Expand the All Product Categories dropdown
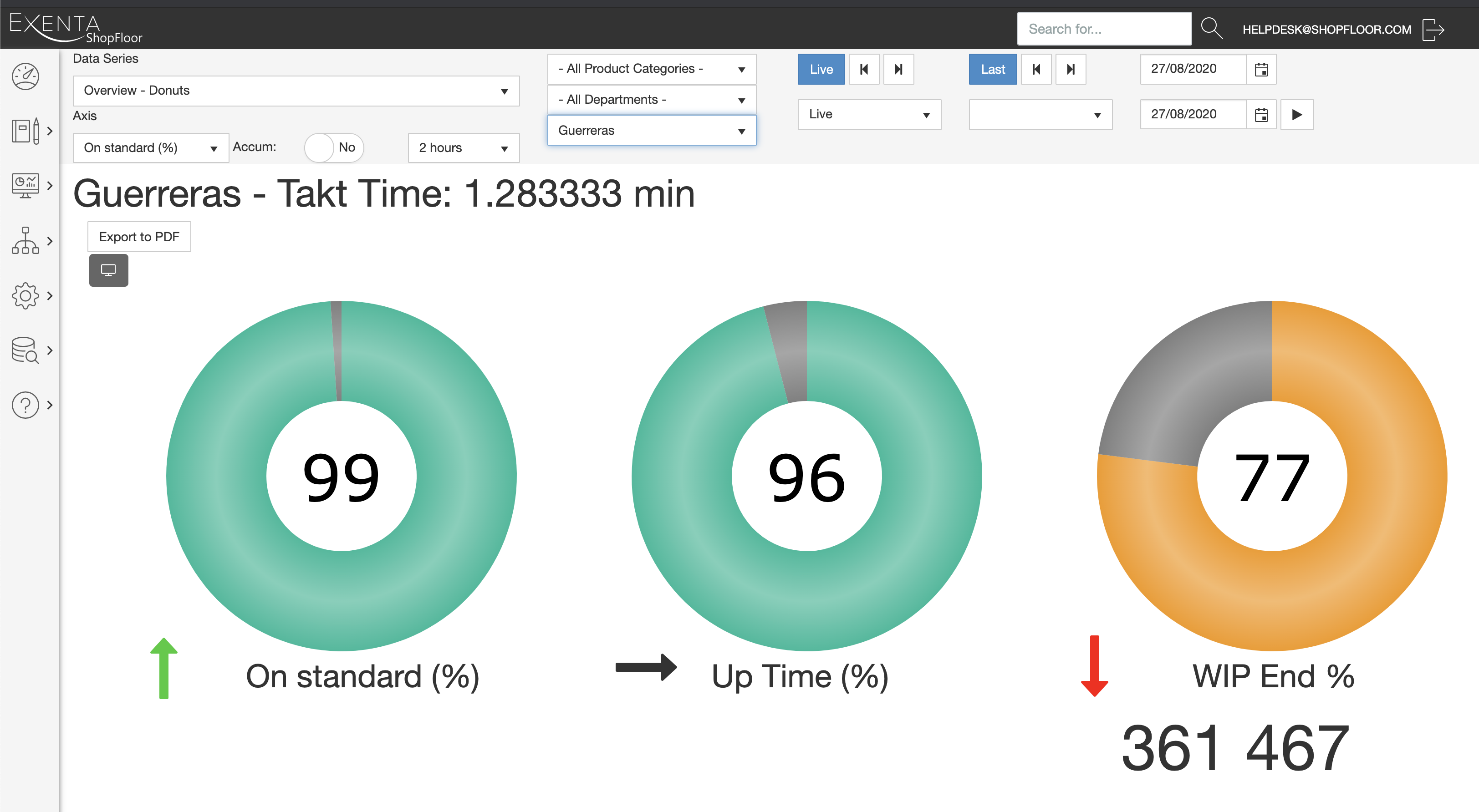This screenshot has width=1479, height=812. [651, 69]
